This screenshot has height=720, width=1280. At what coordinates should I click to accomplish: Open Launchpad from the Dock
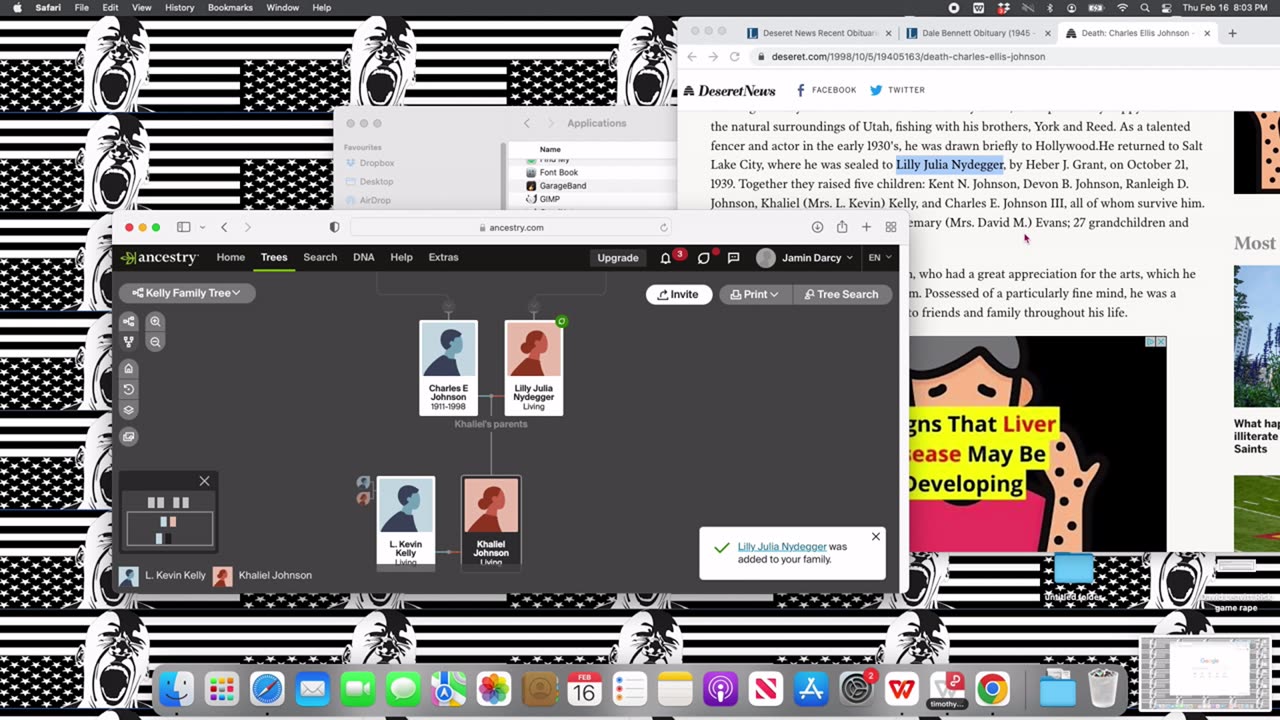[x=221, y=689]
